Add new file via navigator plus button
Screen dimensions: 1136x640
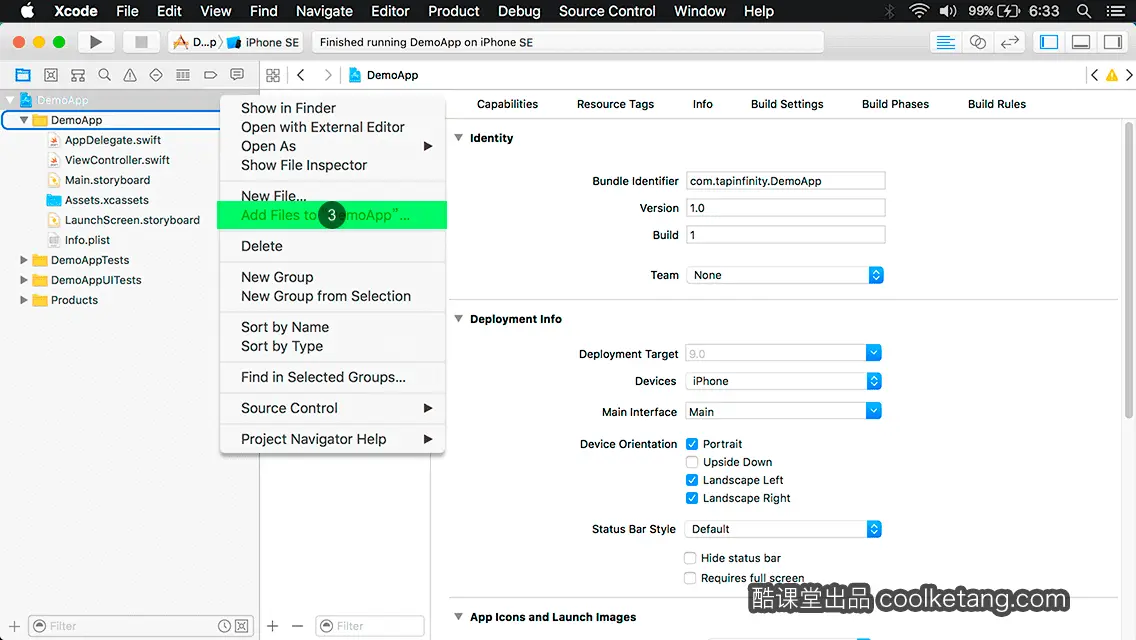[x=14, y=626]
